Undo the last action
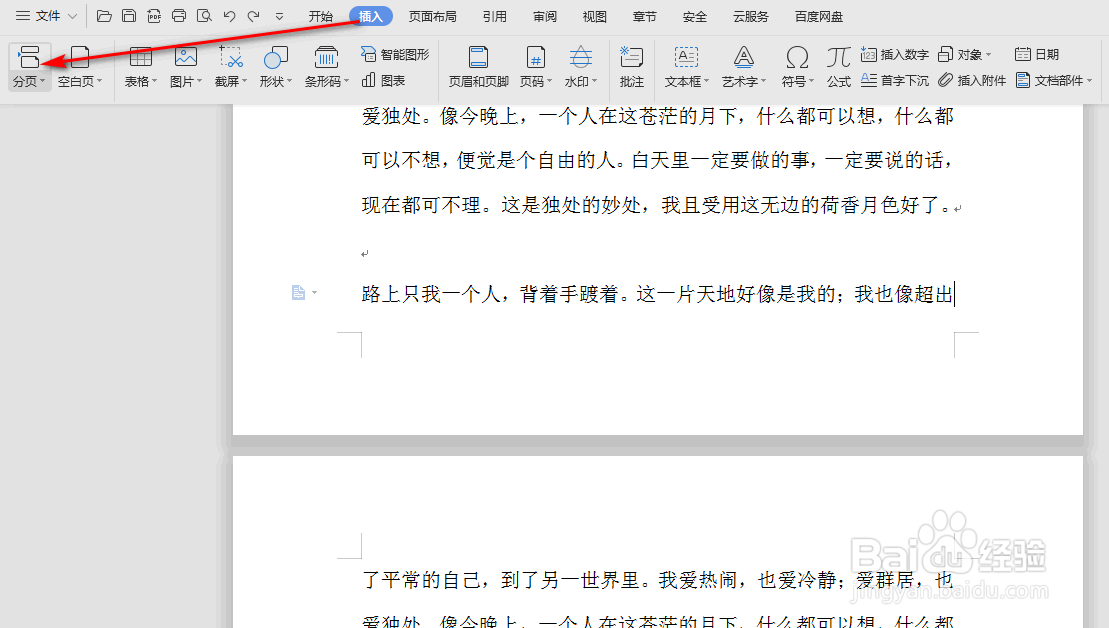This screenshot has height=628, width=1109. click(x=229, y=16)
